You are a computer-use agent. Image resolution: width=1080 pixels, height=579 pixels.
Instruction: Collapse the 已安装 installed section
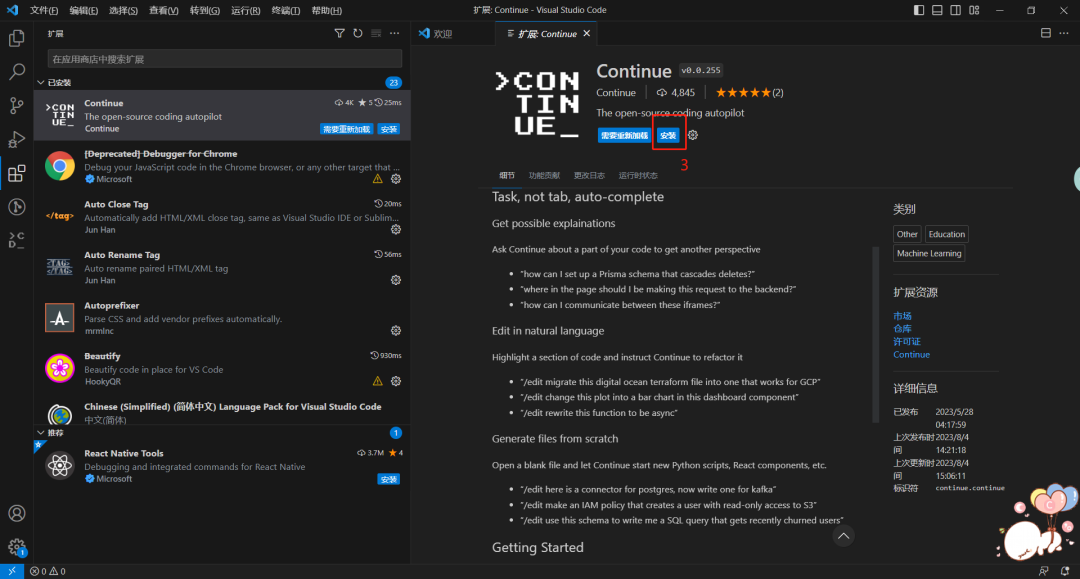click(x=41, y=83)
